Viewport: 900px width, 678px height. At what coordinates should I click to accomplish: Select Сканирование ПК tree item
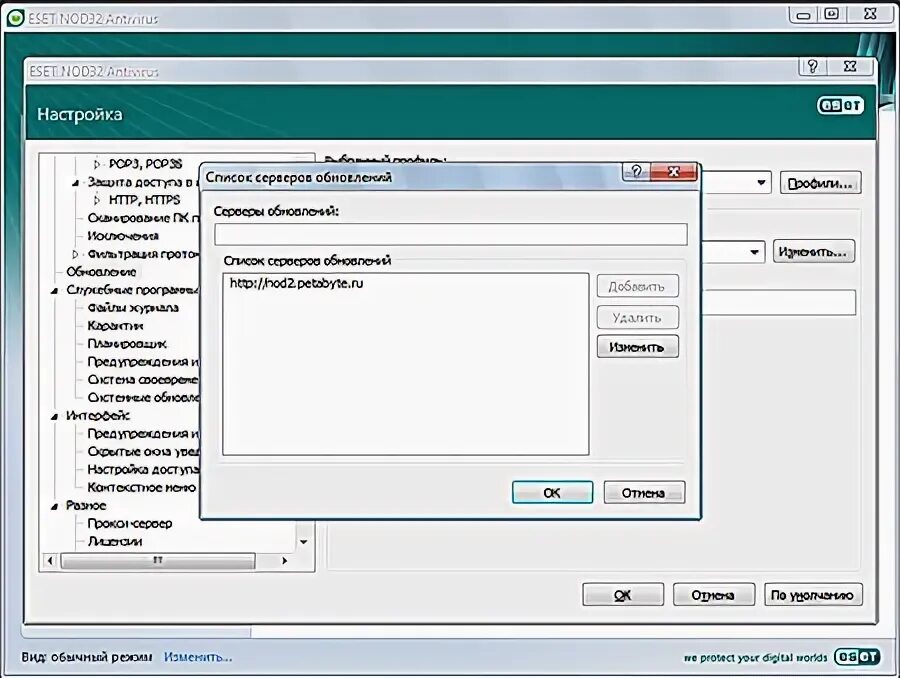tap(143, 218)
